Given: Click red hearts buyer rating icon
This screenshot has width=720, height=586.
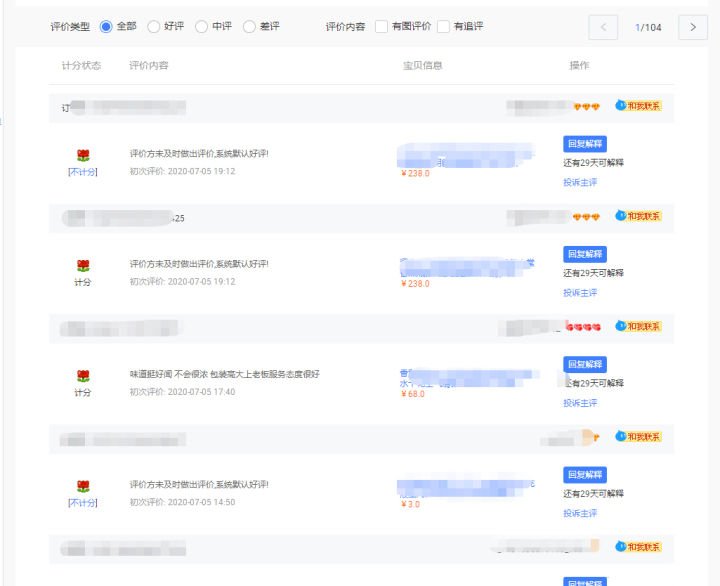Looking at the screenshot, I should 583,327.
